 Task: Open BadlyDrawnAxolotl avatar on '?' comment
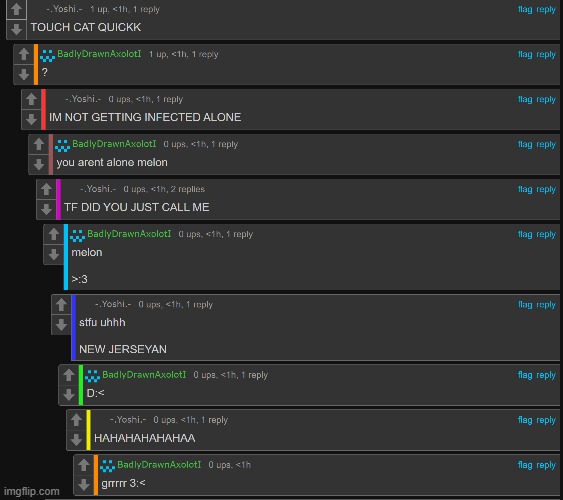[47, 55]
